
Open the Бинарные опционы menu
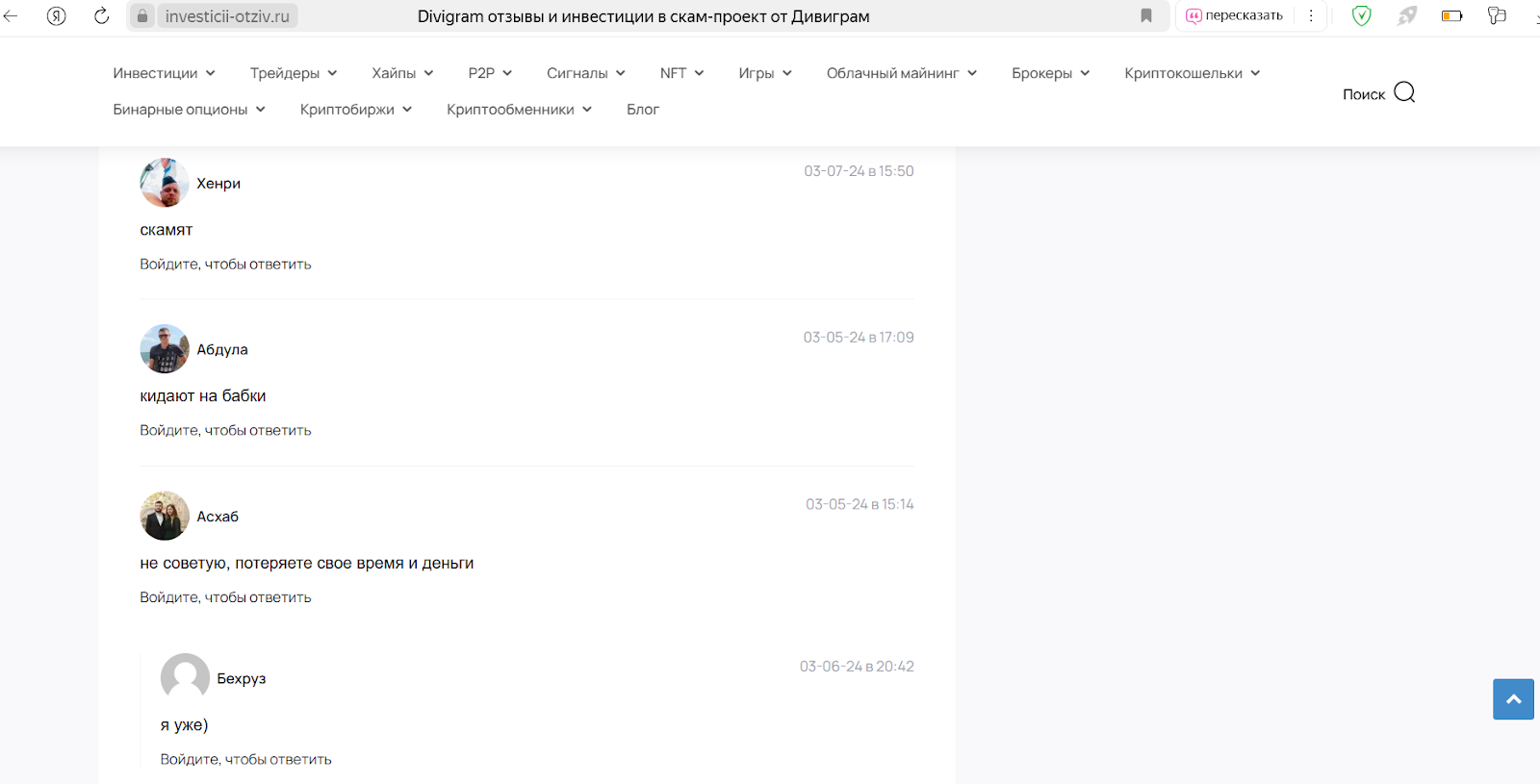coord(189,110)
